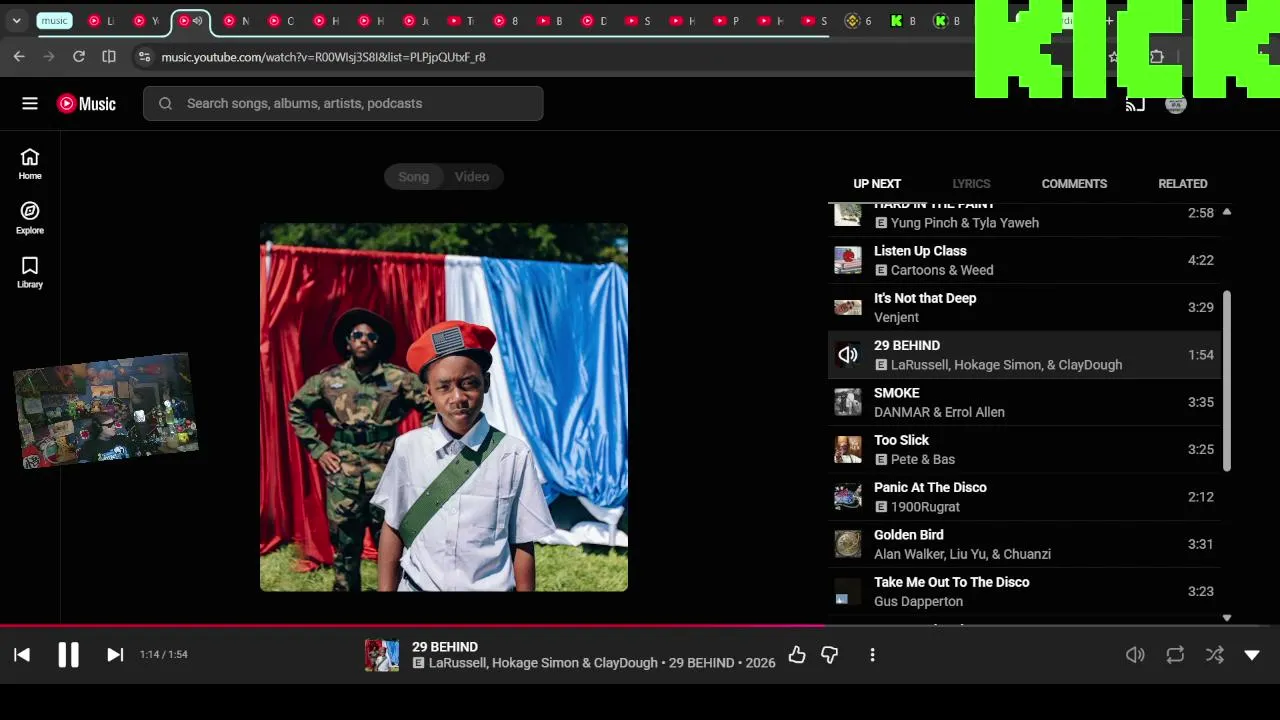This screenshot has height=720, width=1280.
Task: Click the small song thumbnail in player bar
Action: [382, 655]
